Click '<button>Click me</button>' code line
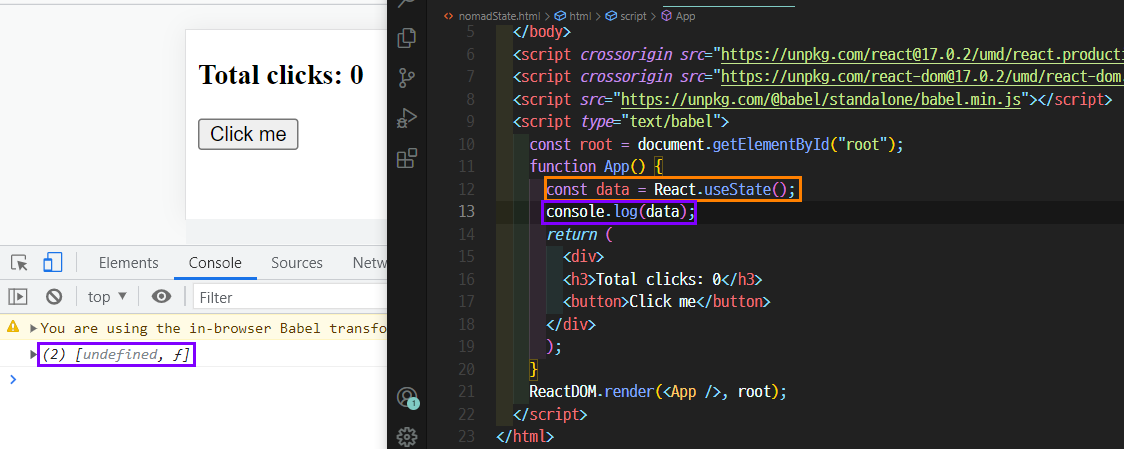The width and height of the screenshot is (1124, 449). tap(667, 301)
